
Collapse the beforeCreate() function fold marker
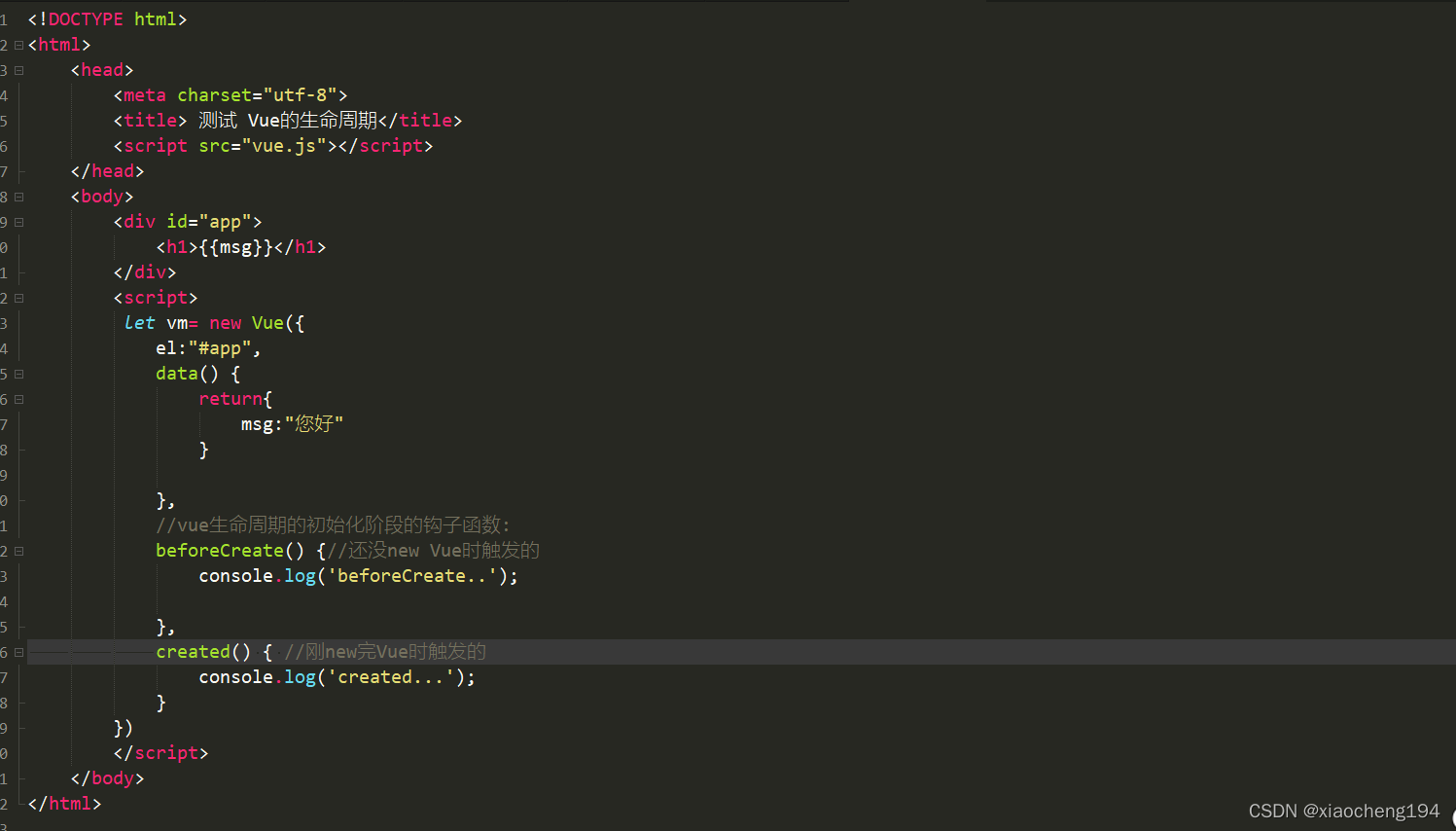point(18,551)
